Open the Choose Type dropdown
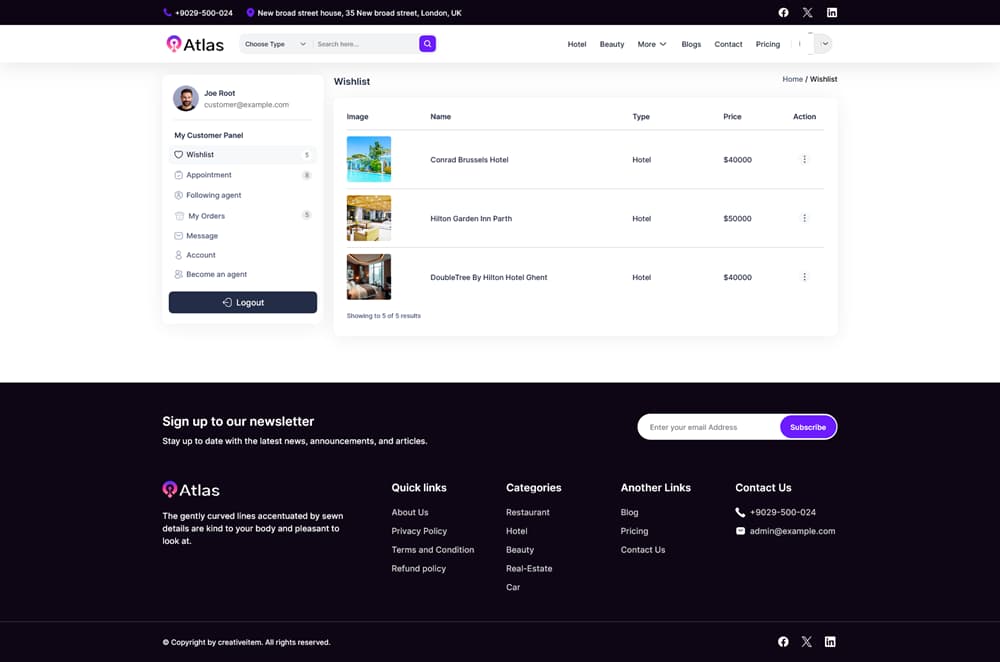The width and height of the screenshot is (1000, 662). coord(276,44)
